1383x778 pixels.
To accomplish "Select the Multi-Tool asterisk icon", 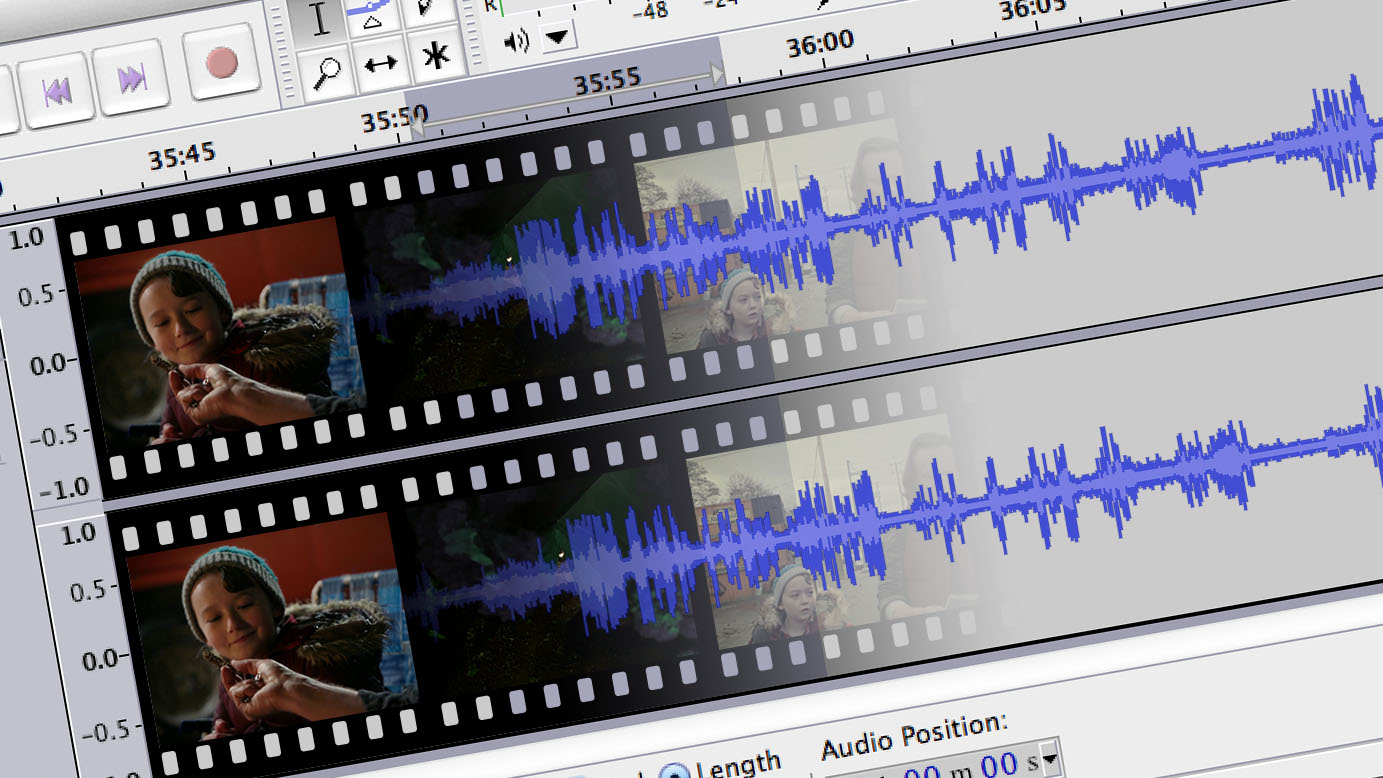I will click(435, 56).
